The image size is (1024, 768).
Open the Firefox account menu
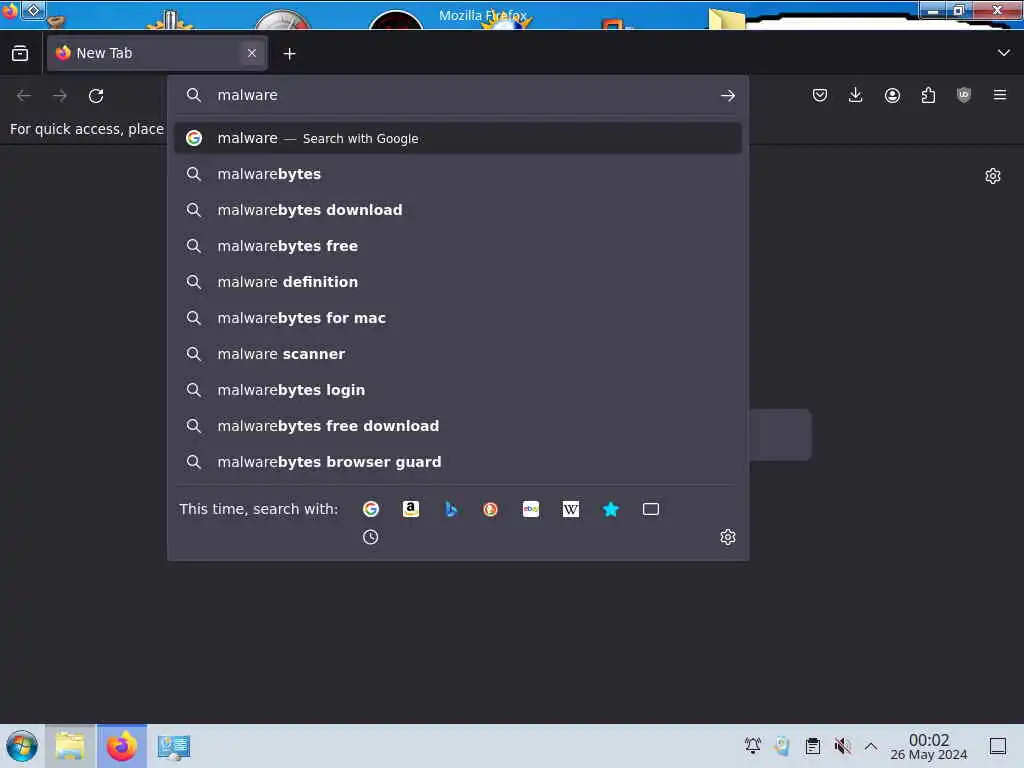(x=892, y=95)
